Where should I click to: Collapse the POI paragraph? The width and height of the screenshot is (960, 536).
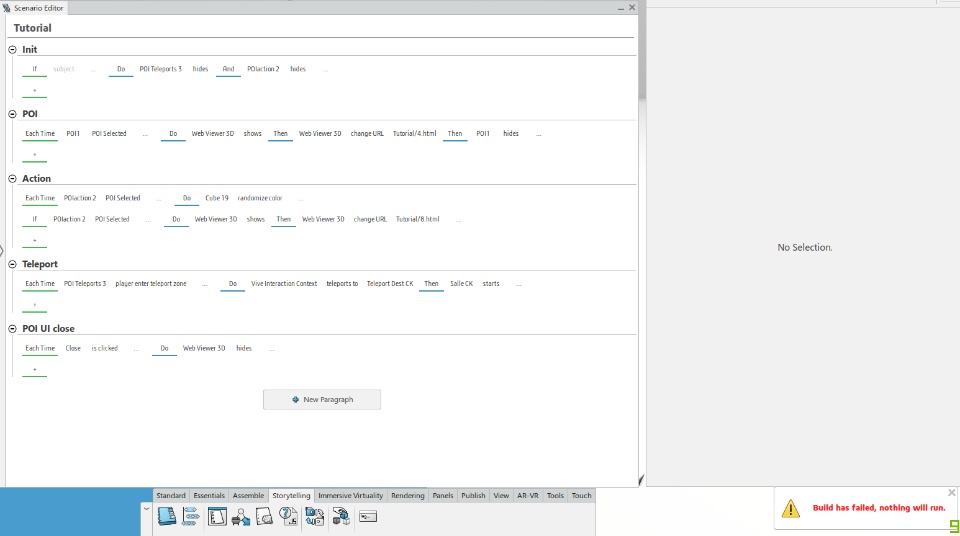12,114
